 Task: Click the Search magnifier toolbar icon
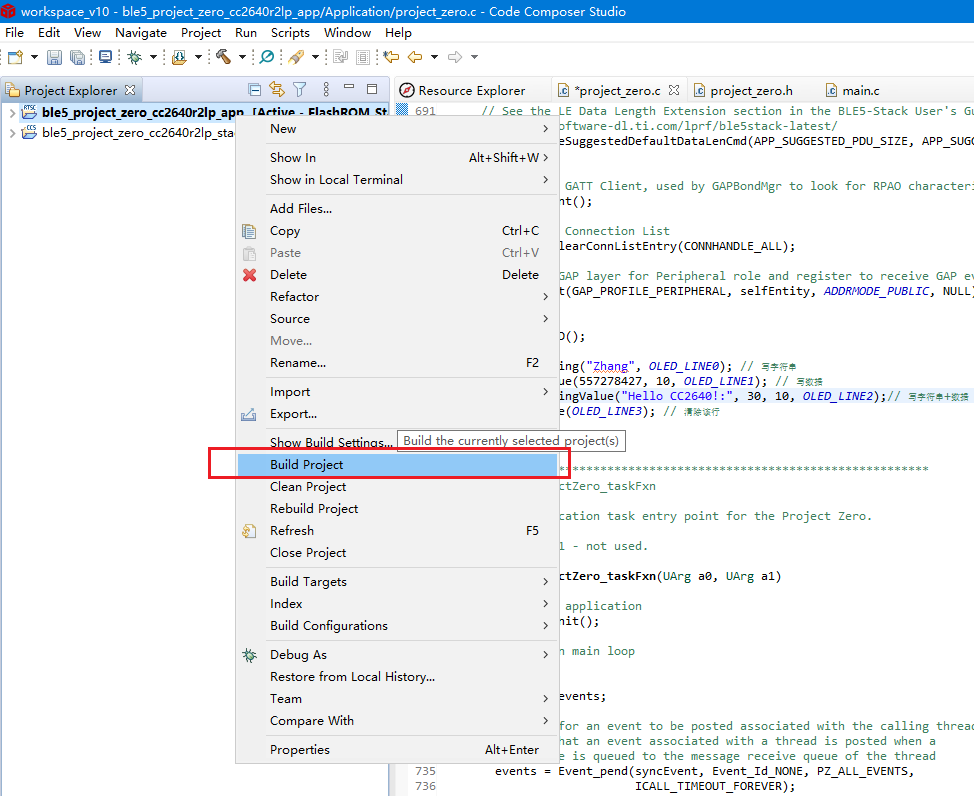point(267,57)
